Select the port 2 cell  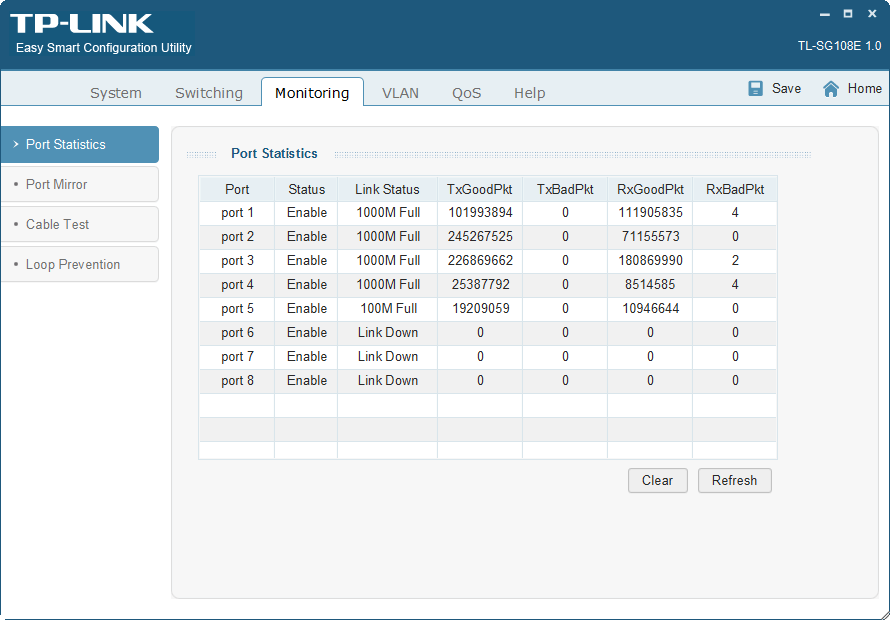(237, 237)
